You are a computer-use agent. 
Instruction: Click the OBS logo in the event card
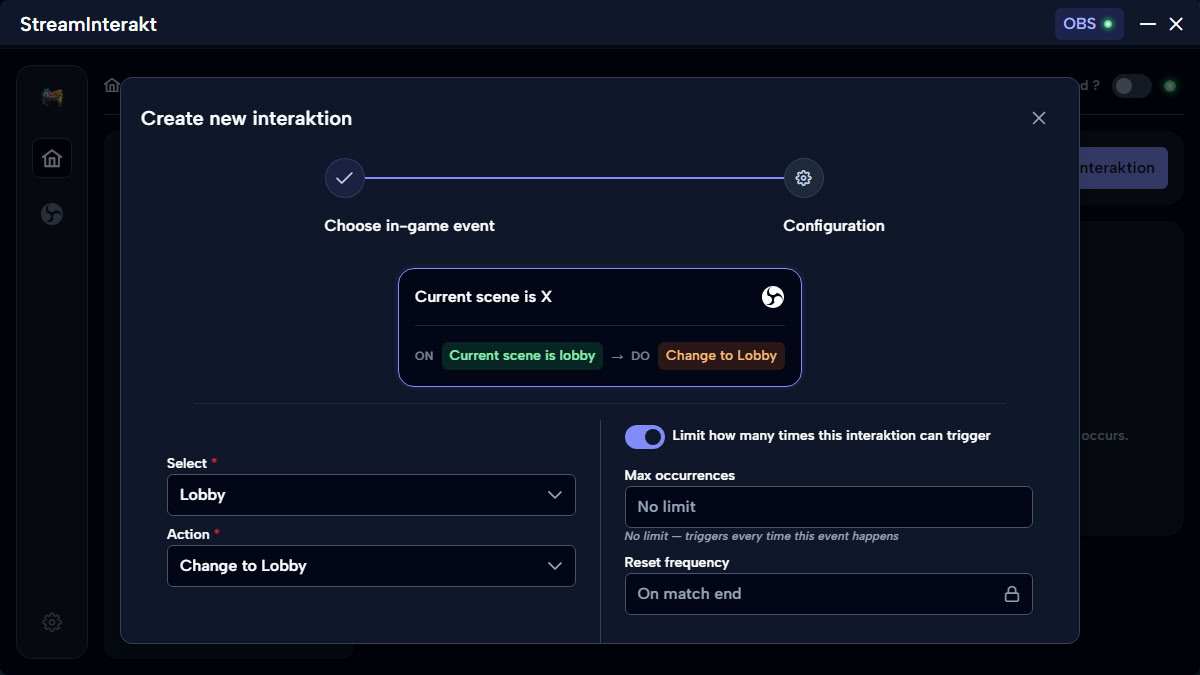772,297
